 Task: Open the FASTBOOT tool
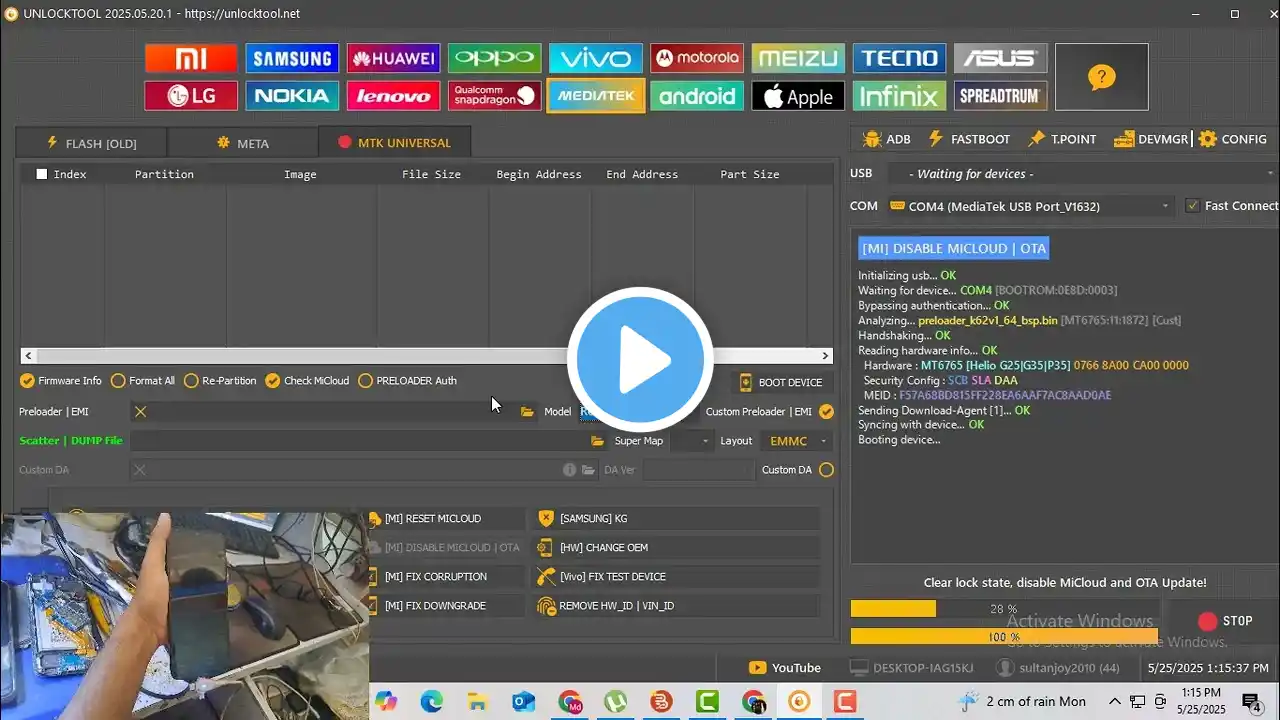pyautogui.click(x=968, y=139)
